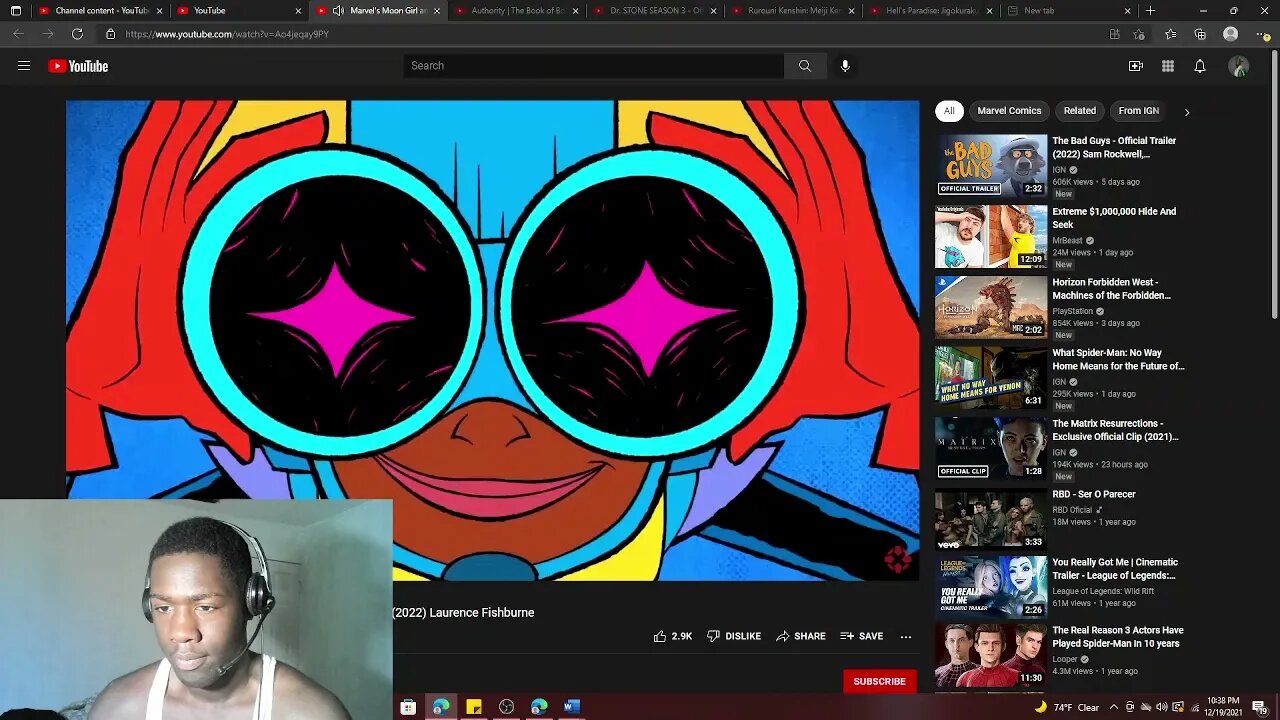This screenshot has height=720, width=1280.
Task: Go back in browser history
Action: pos(18,34)
